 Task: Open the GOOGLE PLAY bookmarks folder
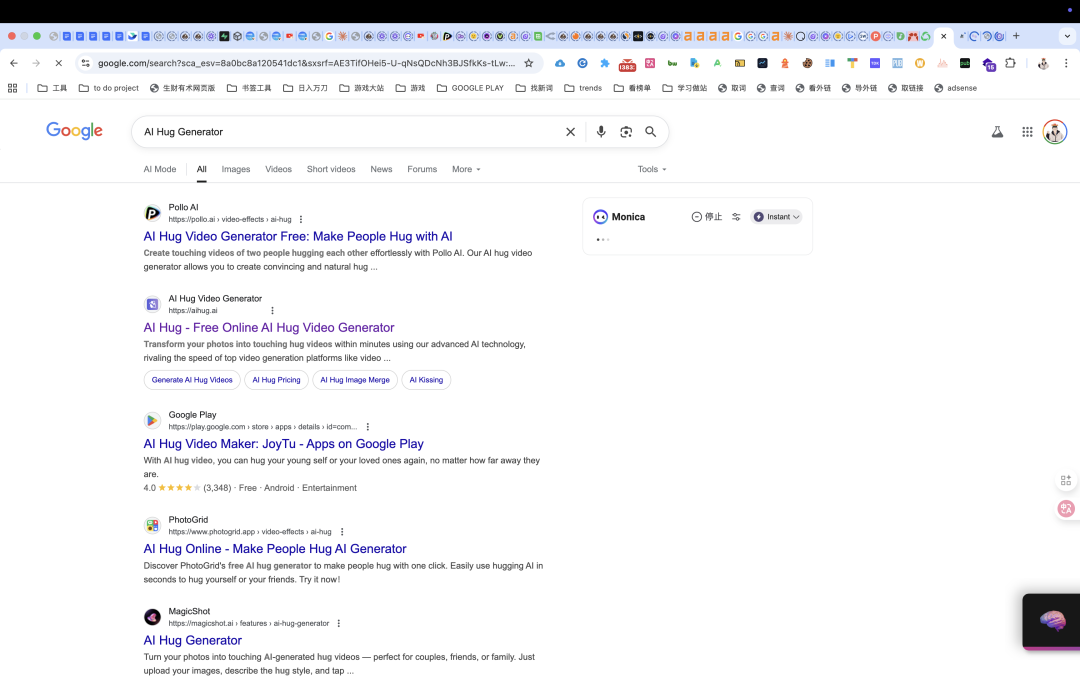[470, 88]
